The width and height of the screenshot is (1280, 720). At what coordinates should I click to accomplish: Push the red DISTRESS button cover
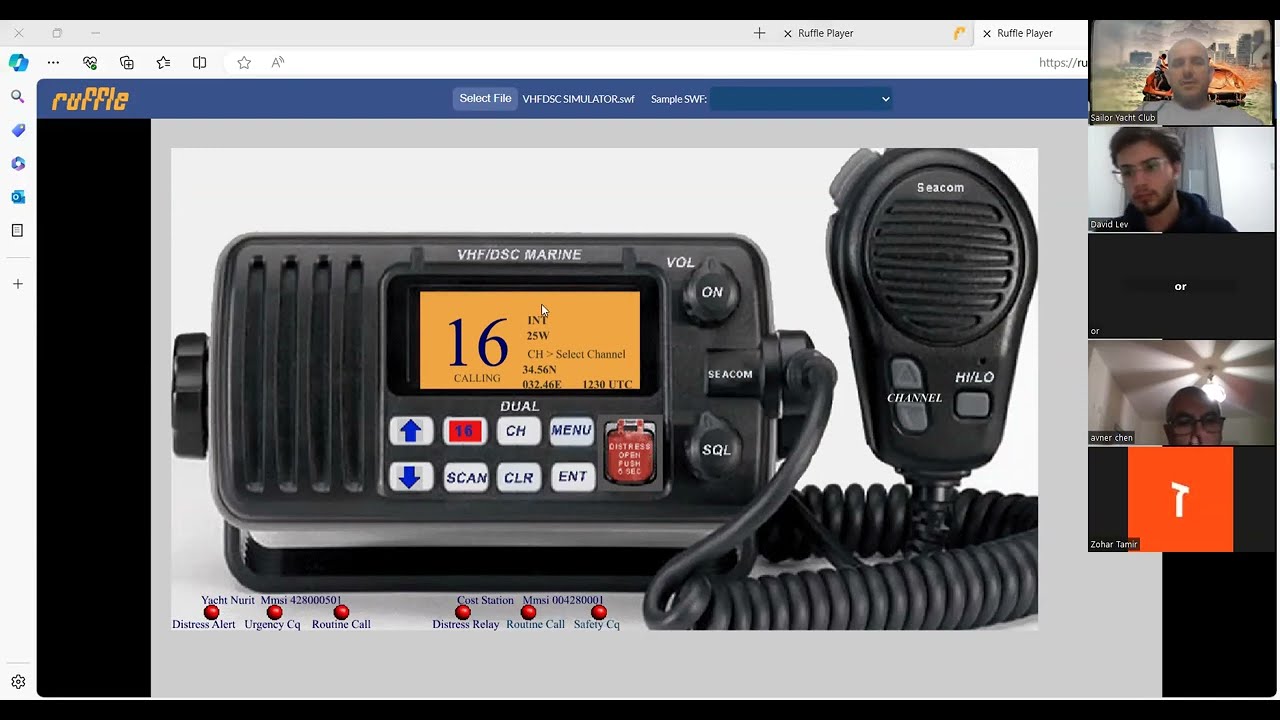click(x=630, y=453)
